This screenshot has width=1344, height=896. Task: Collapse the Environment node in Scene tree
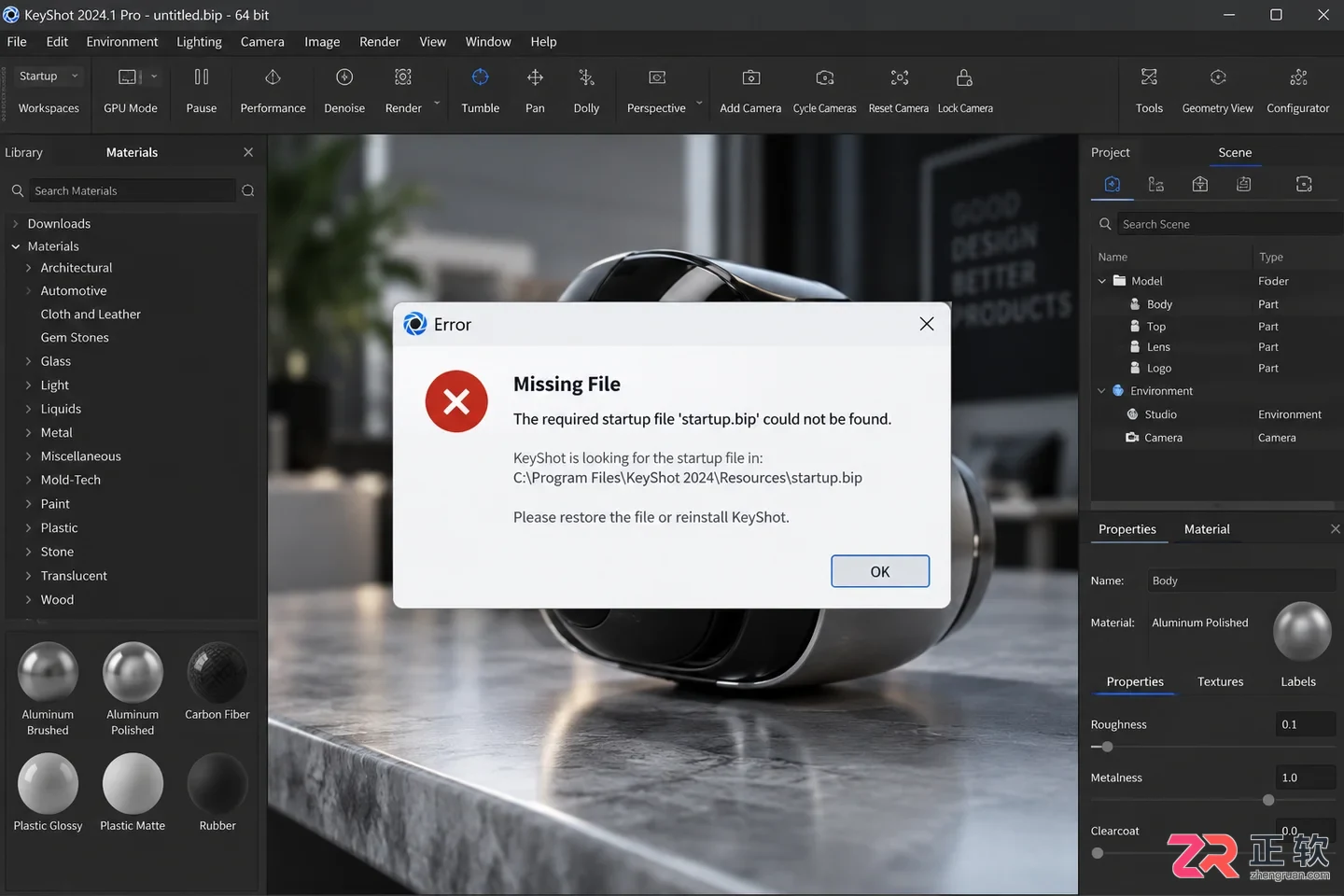tap(1102, 391)
